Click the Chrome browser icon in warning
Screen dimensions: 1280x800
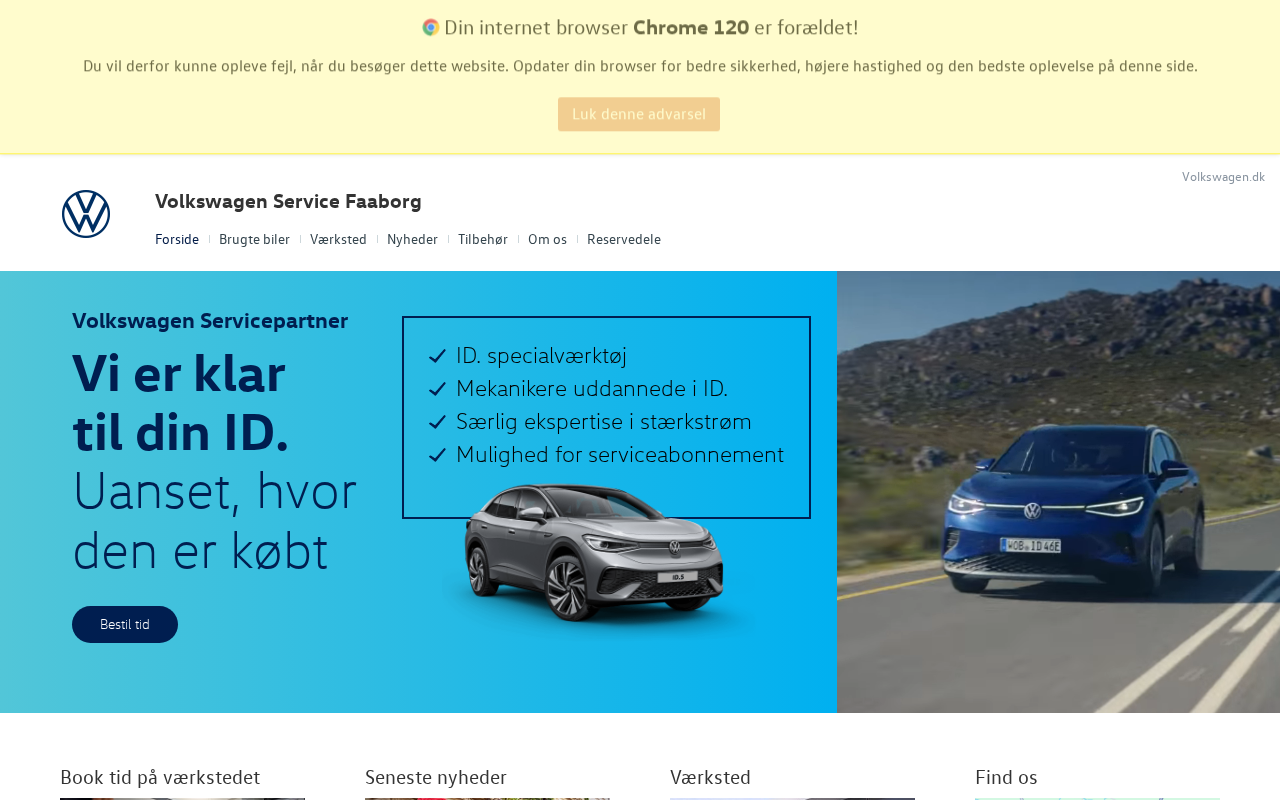point(431,27)
